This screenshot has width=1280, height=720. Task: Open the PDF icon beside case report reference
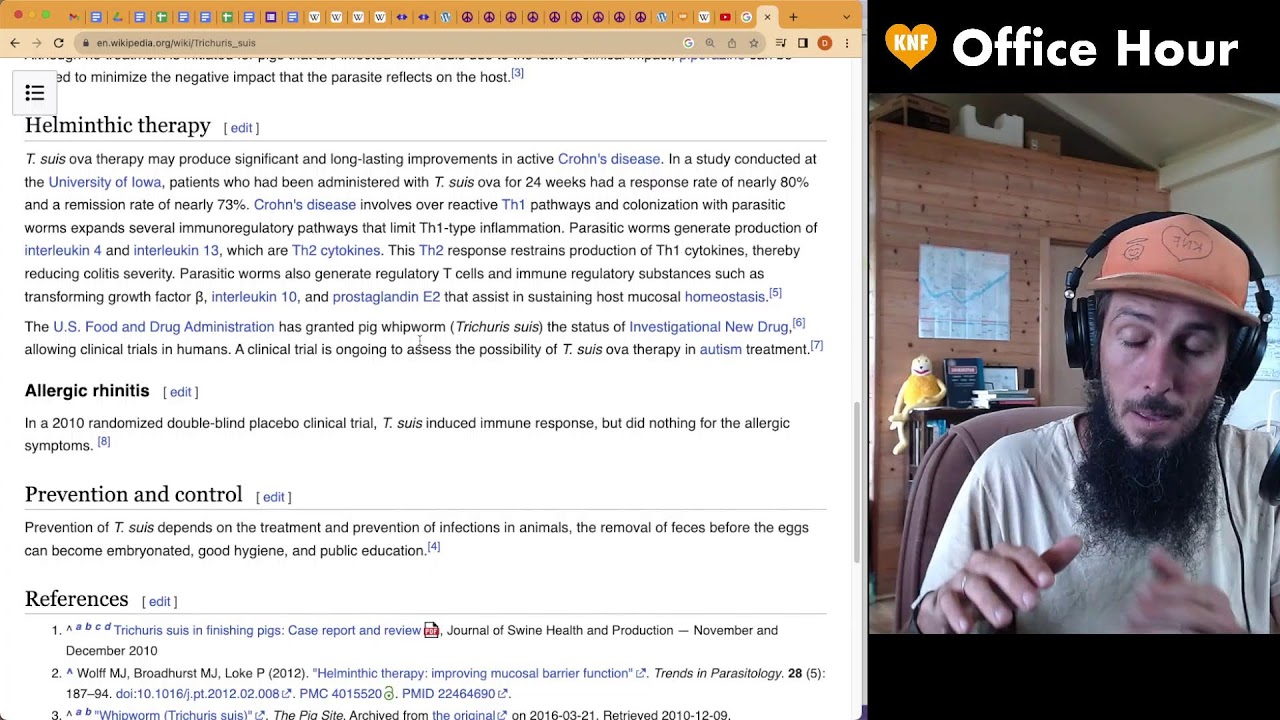click(x=431, y=630)
